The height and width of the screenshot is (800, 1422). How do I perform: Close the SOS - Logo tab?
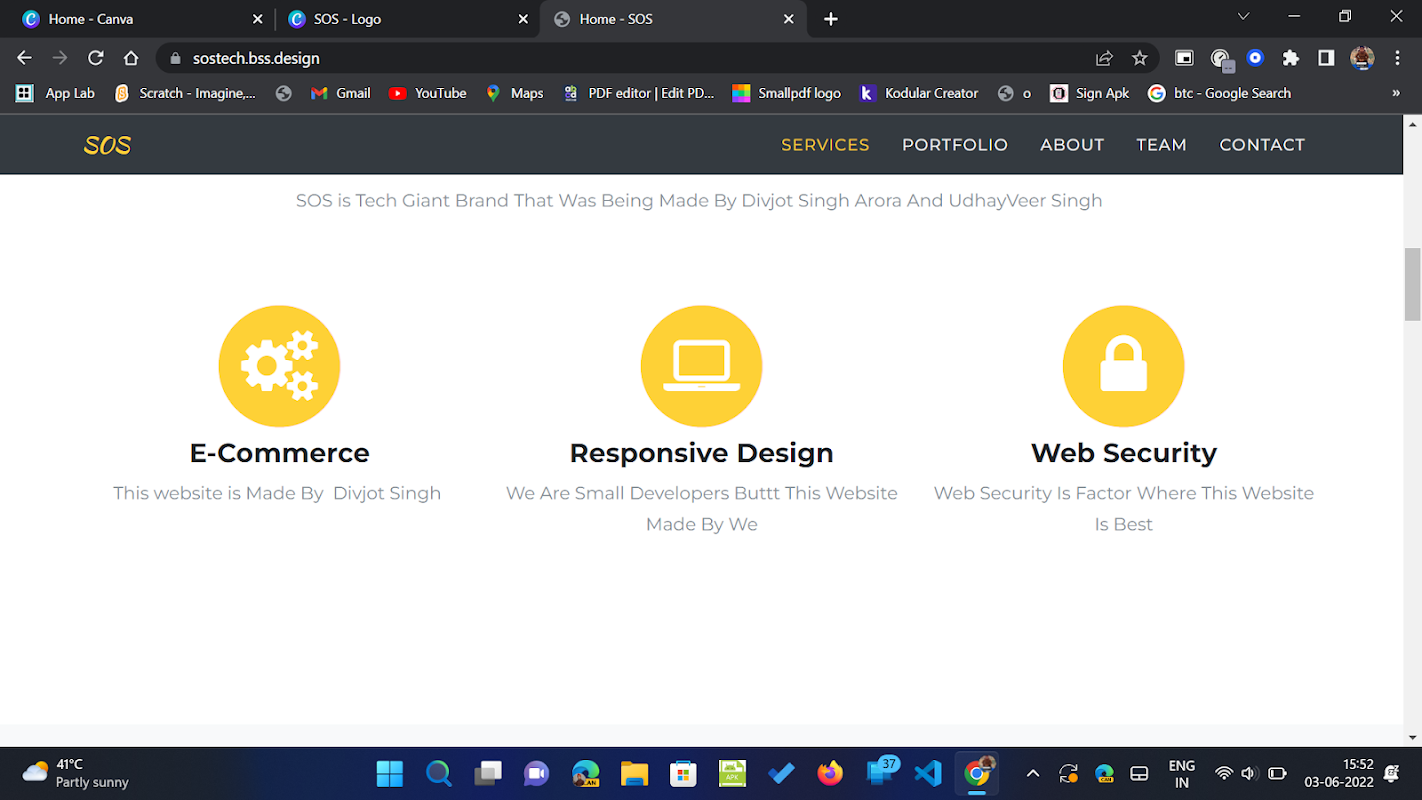point(523,19)
